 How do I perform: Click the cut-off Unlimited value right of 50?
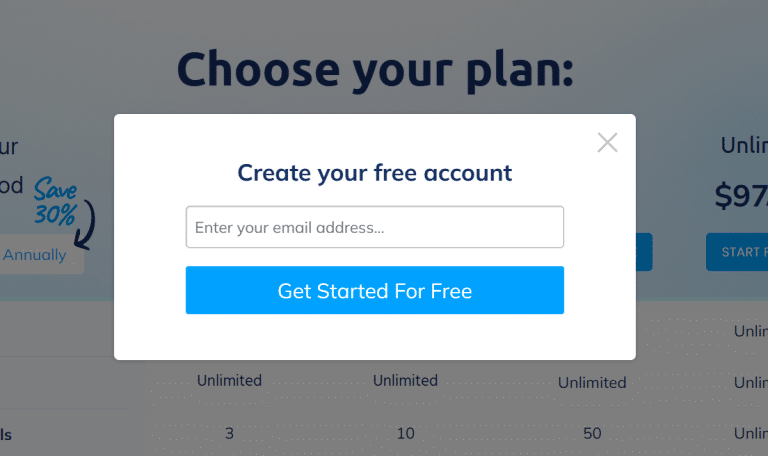point(751,433)
